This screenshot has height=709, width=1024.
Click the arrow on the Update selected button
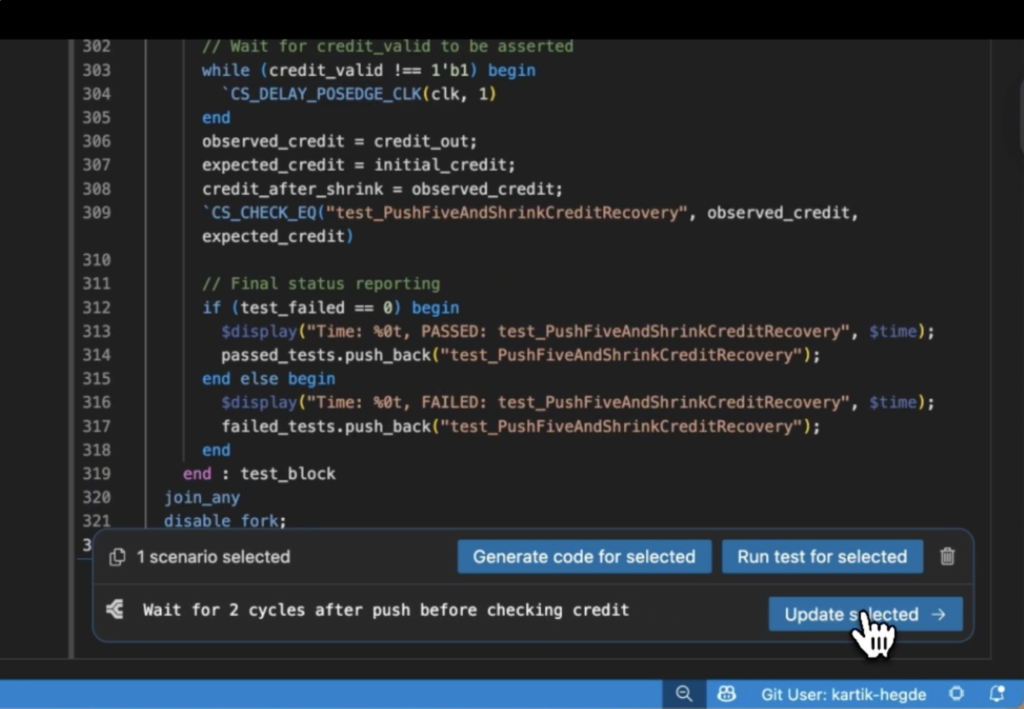point(938,615)
